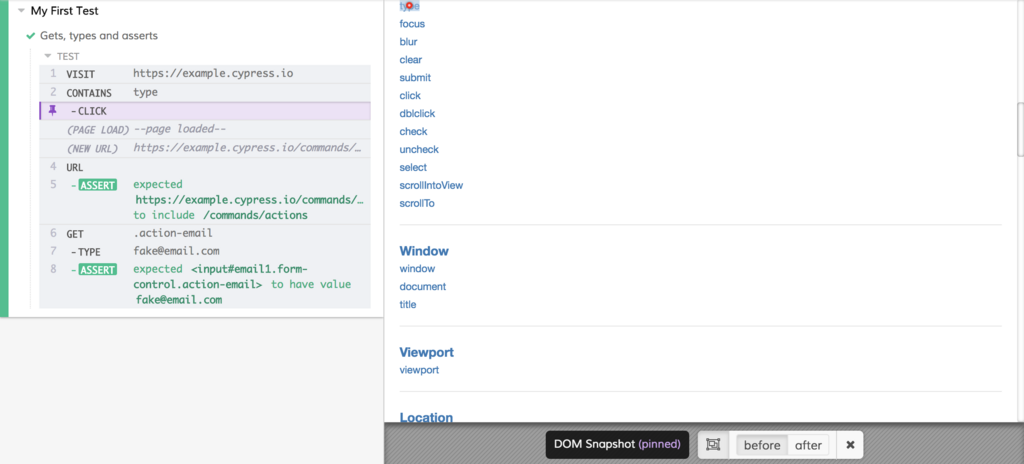Image resolution: width=1024 pixels, height=464 pixels.
Task: Click the Location section heading
Action: point(426,418)
